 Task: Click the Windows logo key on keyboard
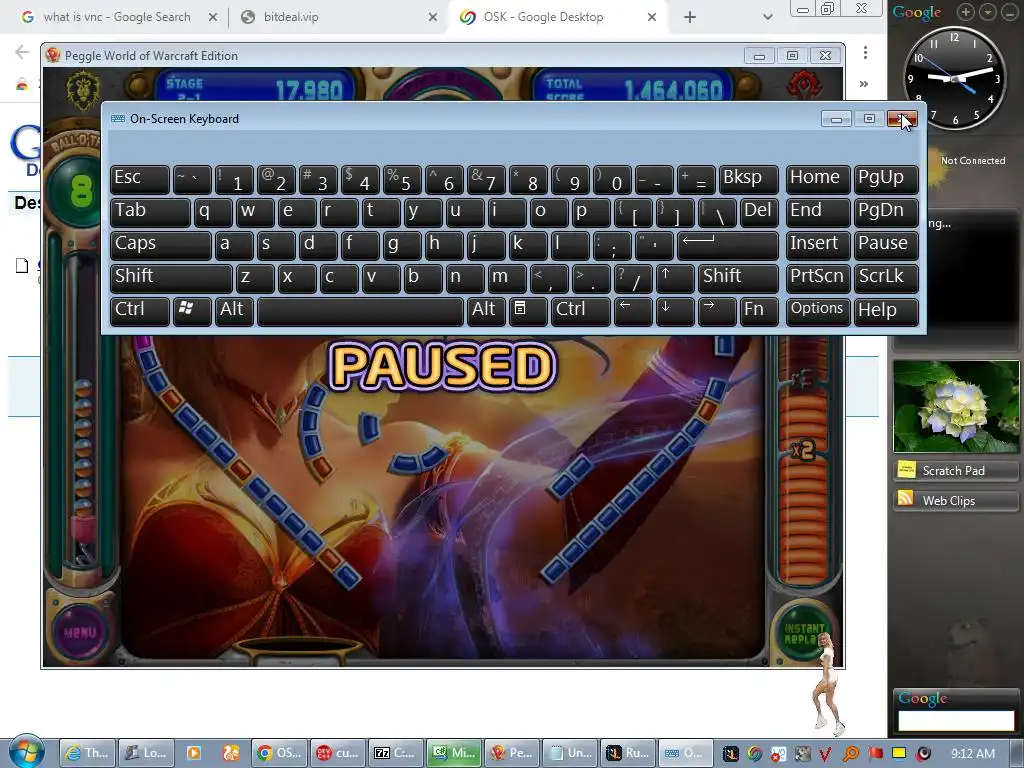coord(192,310)
